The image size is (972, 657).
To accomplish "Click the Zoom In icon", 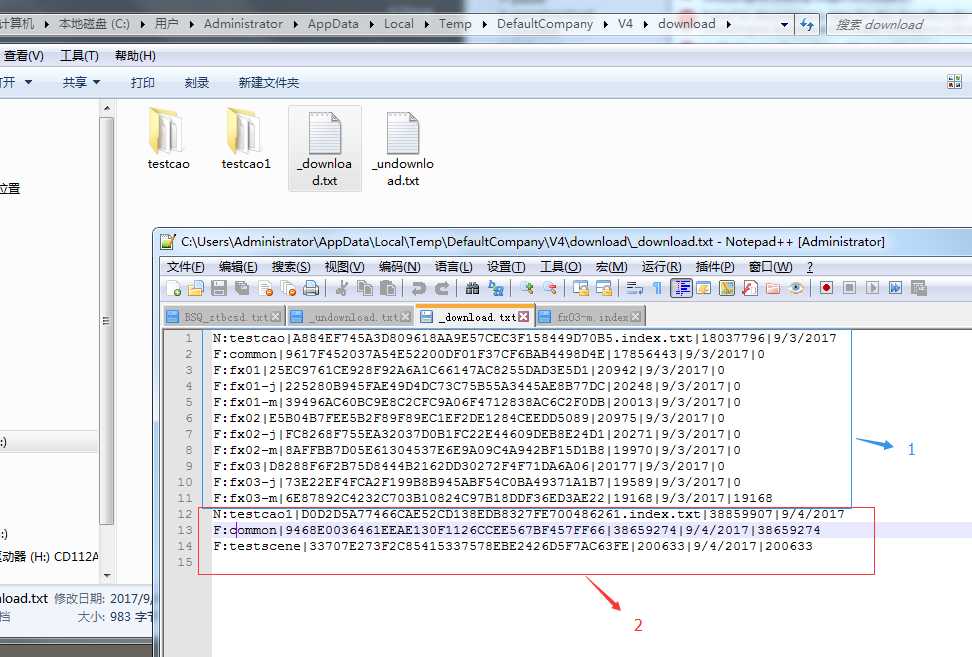I will [526, 288].
